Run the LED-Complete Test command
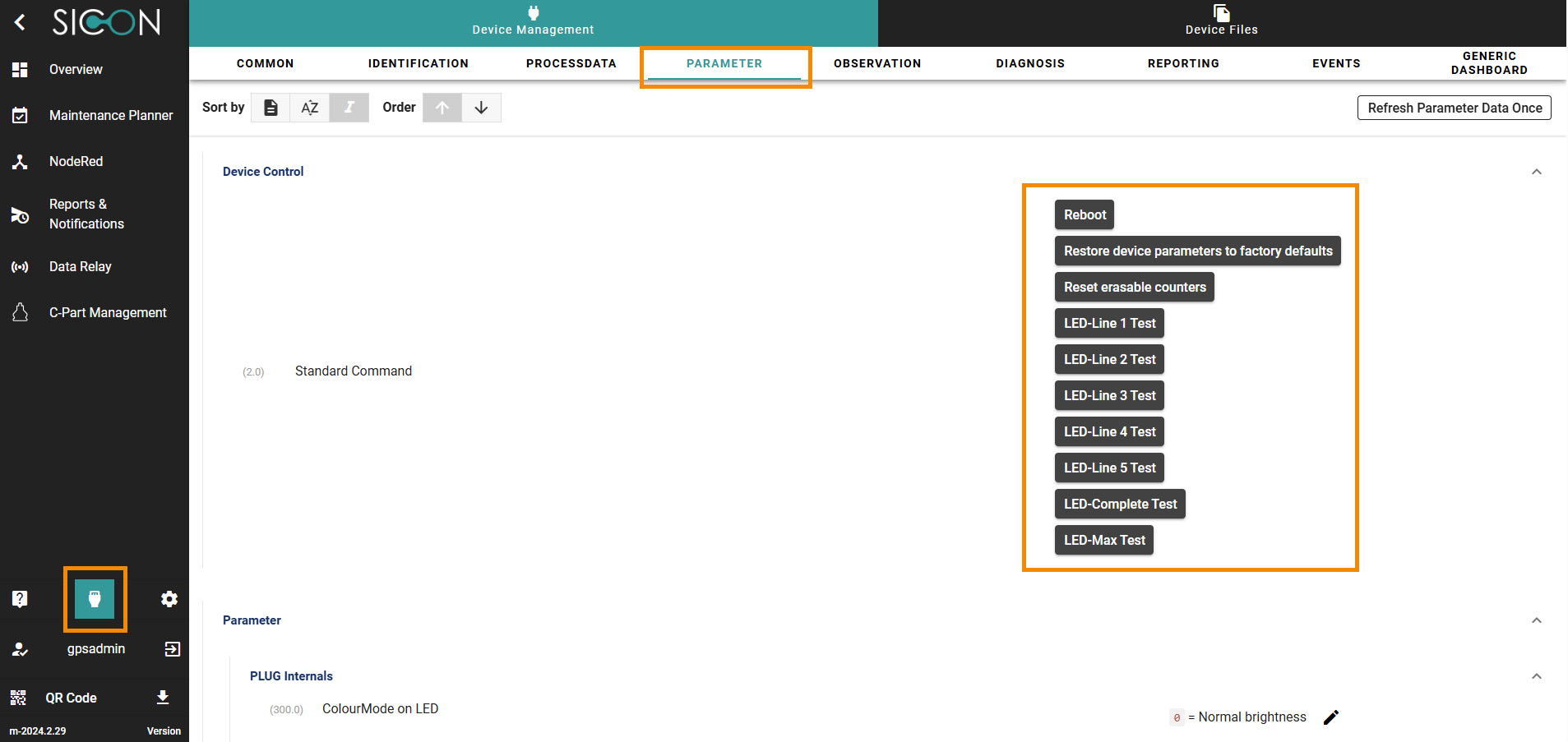 [1120, 504]
